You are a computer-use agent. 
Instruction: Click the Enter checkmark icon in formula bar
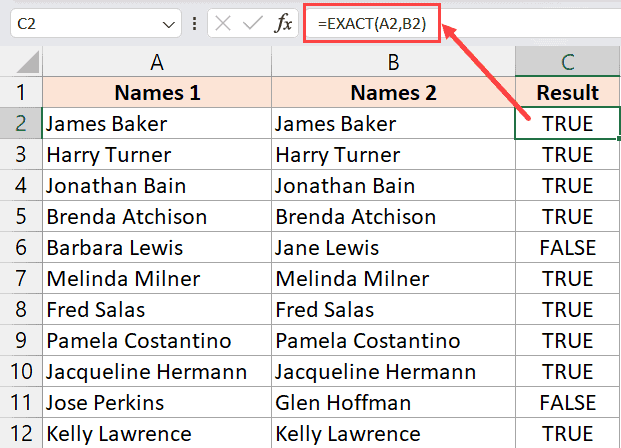pyautogui.click(x=255, y=23)
